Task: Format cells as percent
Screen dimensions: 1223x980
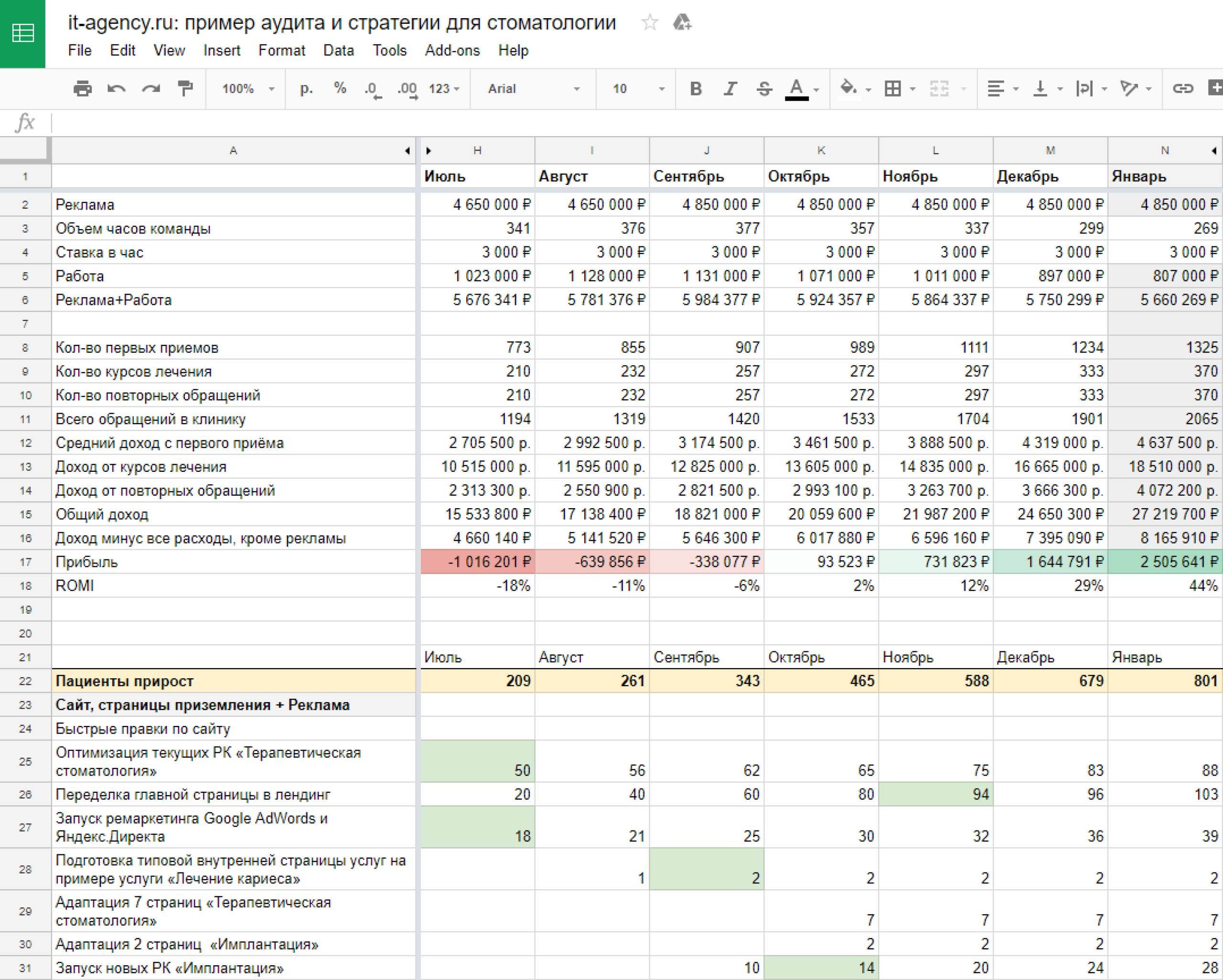Action: point(340,88)
